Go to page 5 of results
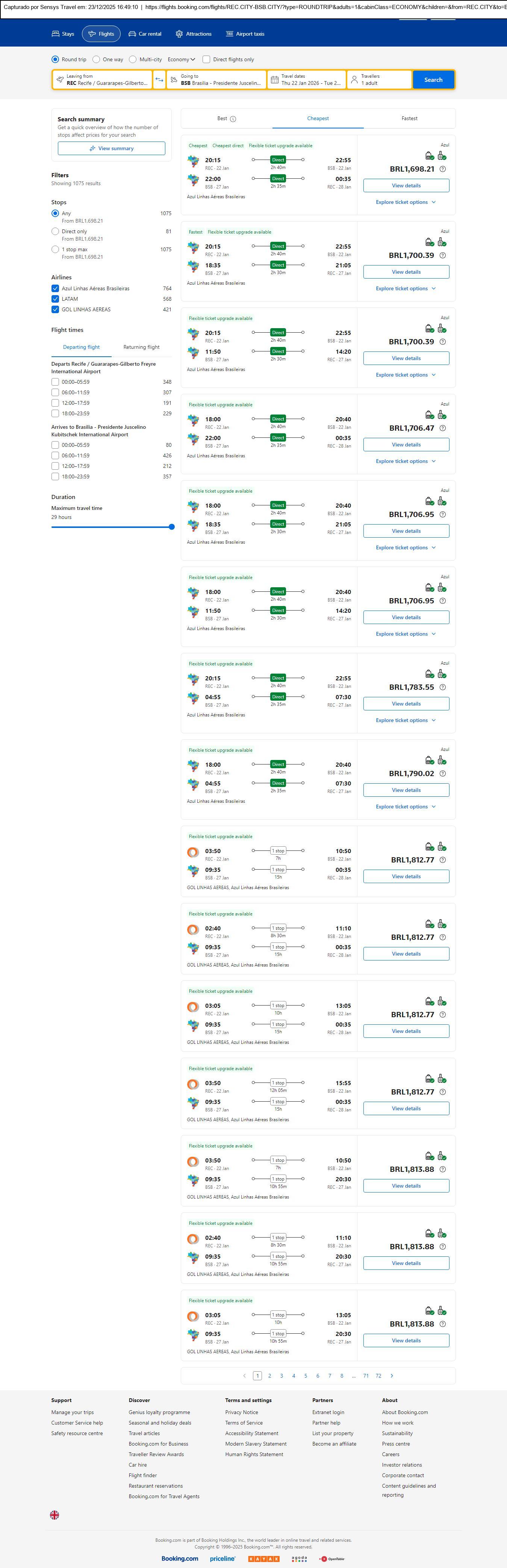The width and height of the screenshot is (507, 1568). [305, 1376]
